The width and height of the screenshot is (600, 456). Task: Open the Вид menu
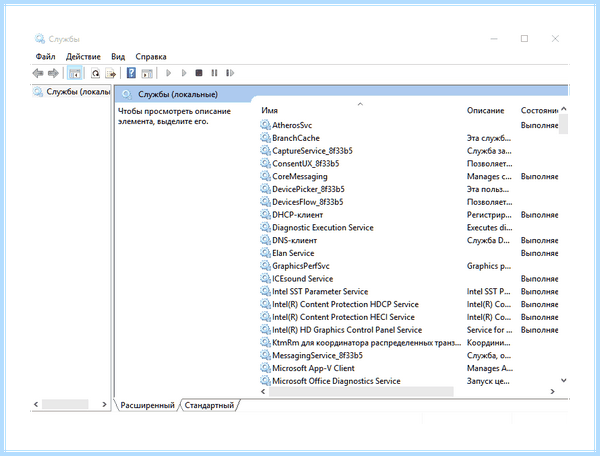[118, 57]
